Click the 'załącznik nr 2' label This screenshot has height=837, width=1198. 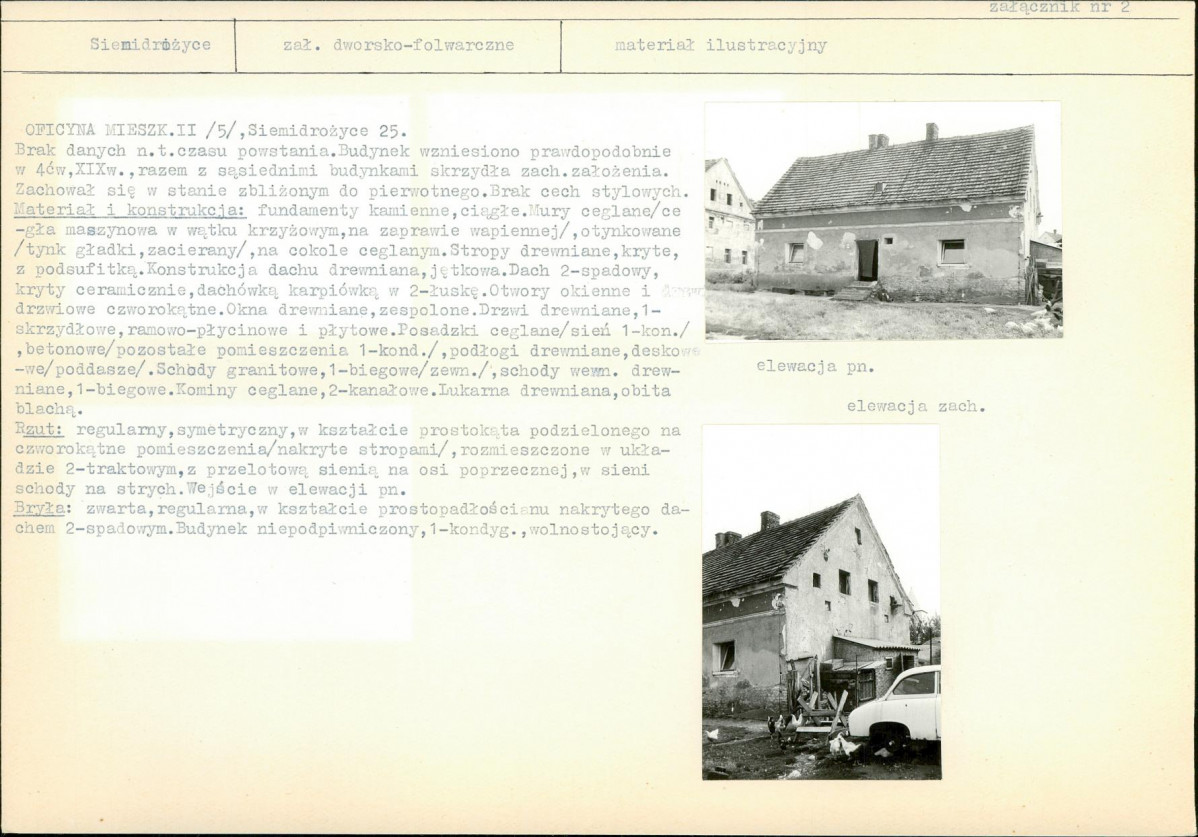(1059, 8)
